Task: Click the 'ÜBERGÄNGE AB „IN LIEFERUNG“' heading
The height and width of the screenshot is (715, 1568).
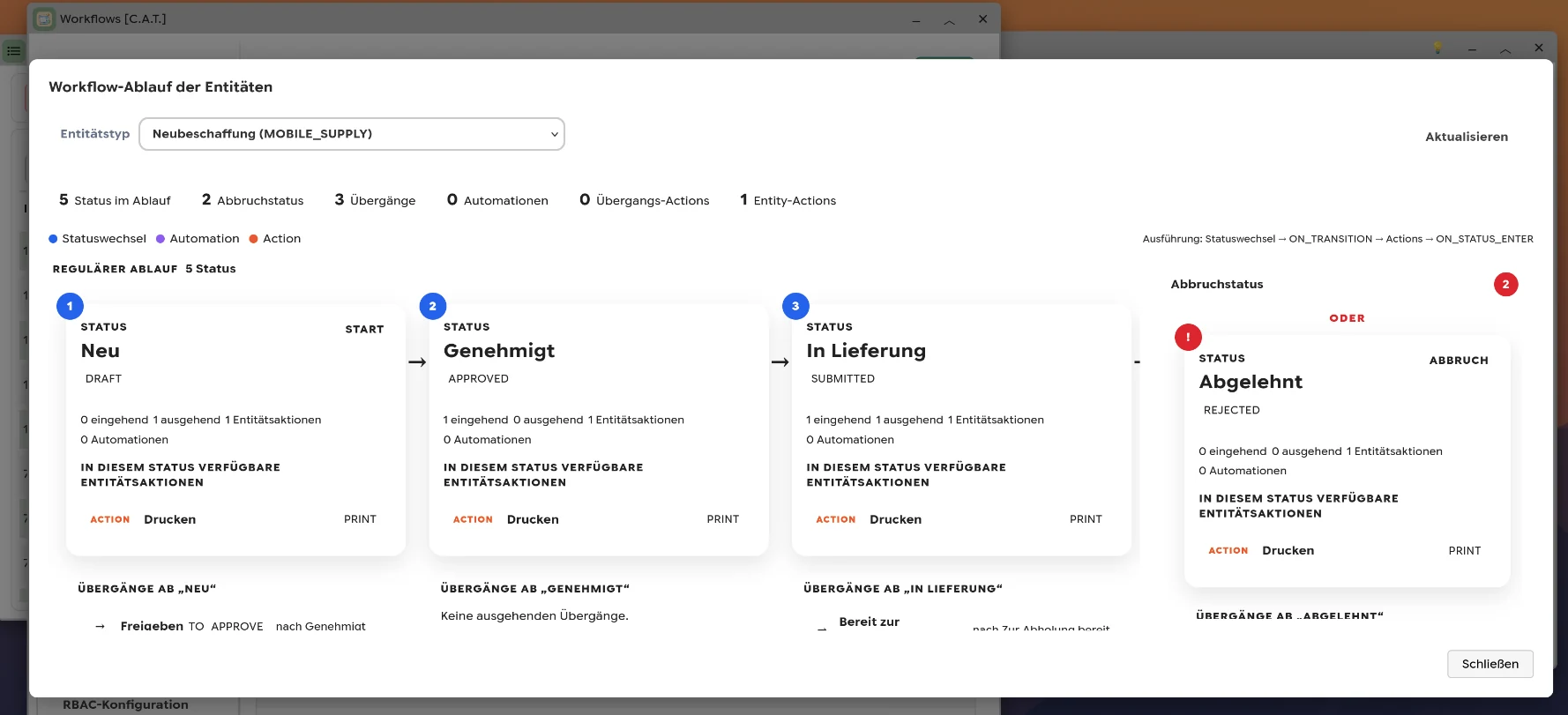Action: pyautogui.click(x=902, y=589)
